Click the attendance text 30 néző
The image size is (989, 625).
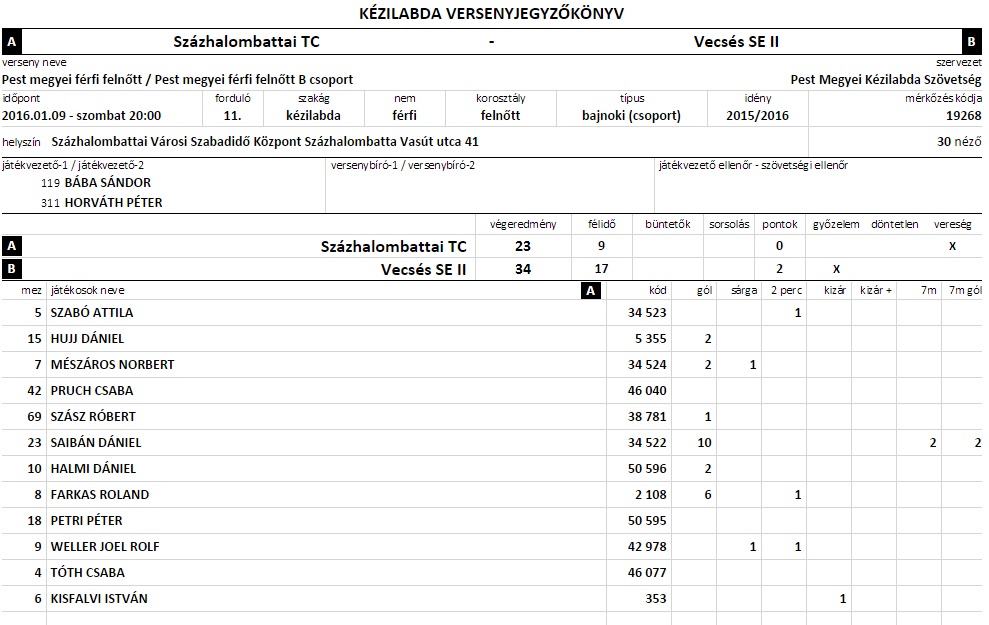pyautogui.click(x=959, y=142)
